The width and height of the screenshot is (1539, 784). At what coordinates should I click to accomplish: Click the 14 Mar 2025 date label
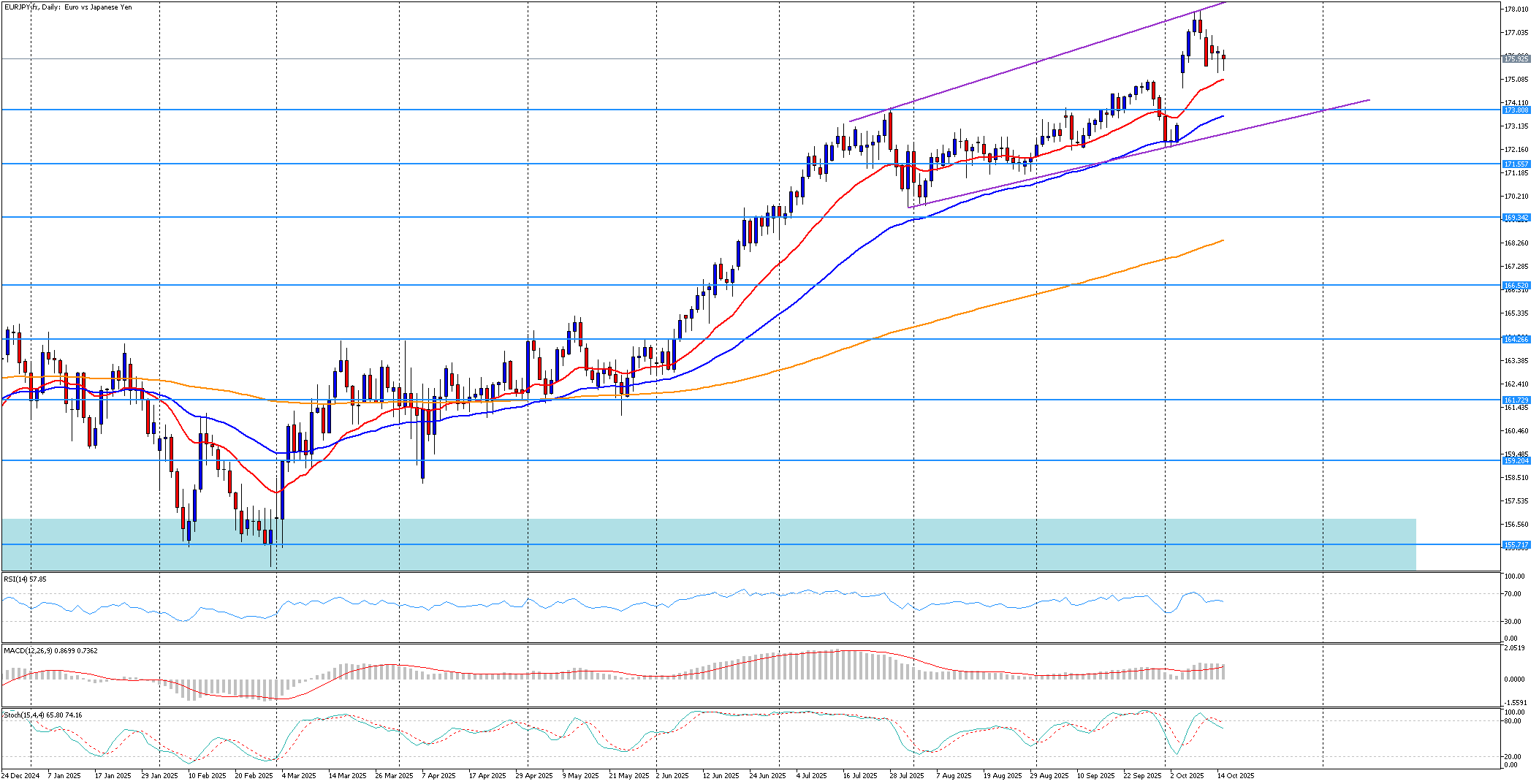[x=347, y=776]
